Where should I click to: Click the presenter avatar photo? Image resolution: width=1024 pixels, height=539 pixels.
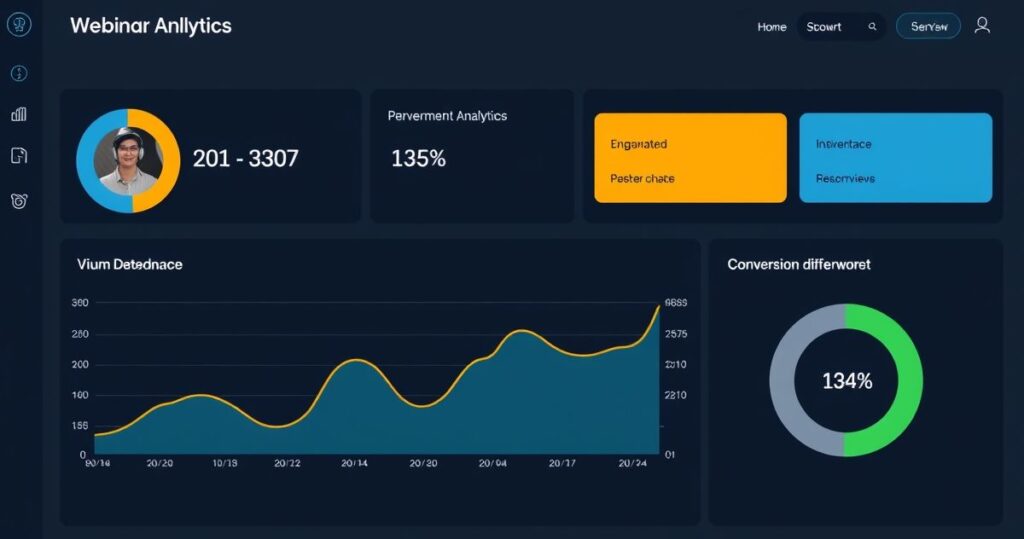(127, 161)
